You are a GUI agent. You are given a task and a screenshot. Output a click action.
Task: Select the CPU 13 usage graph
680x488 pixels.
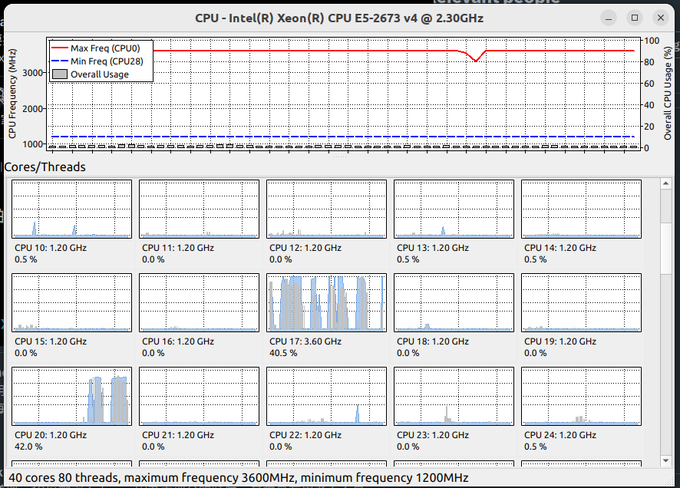click(454, 209)
